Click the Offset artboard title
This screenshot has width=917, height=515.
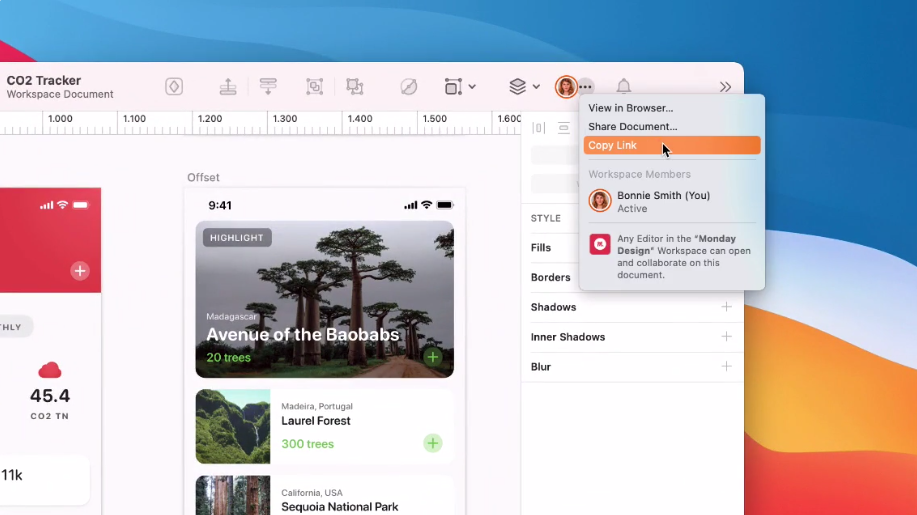pyautogui.click(x=203, y=178)
